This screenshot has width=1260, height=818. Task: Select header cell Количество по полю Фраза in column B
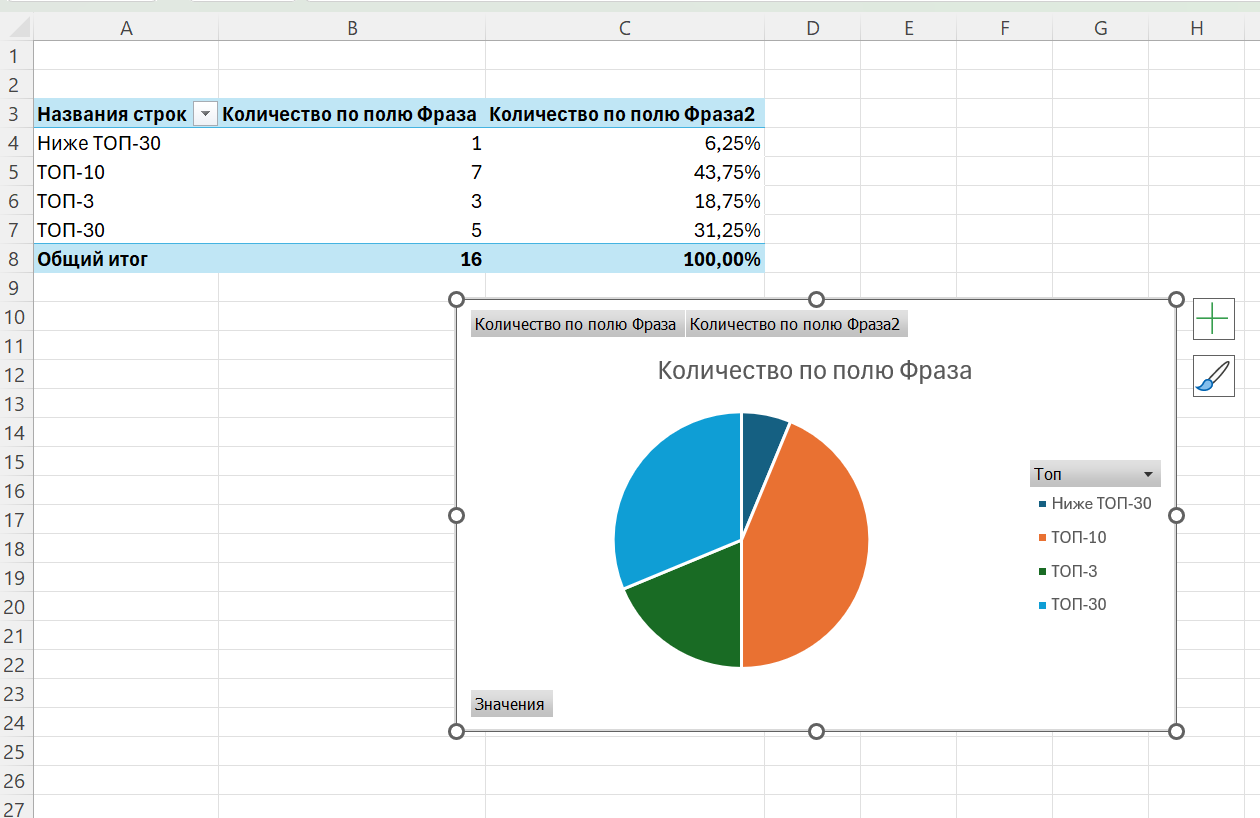[352, 114]
